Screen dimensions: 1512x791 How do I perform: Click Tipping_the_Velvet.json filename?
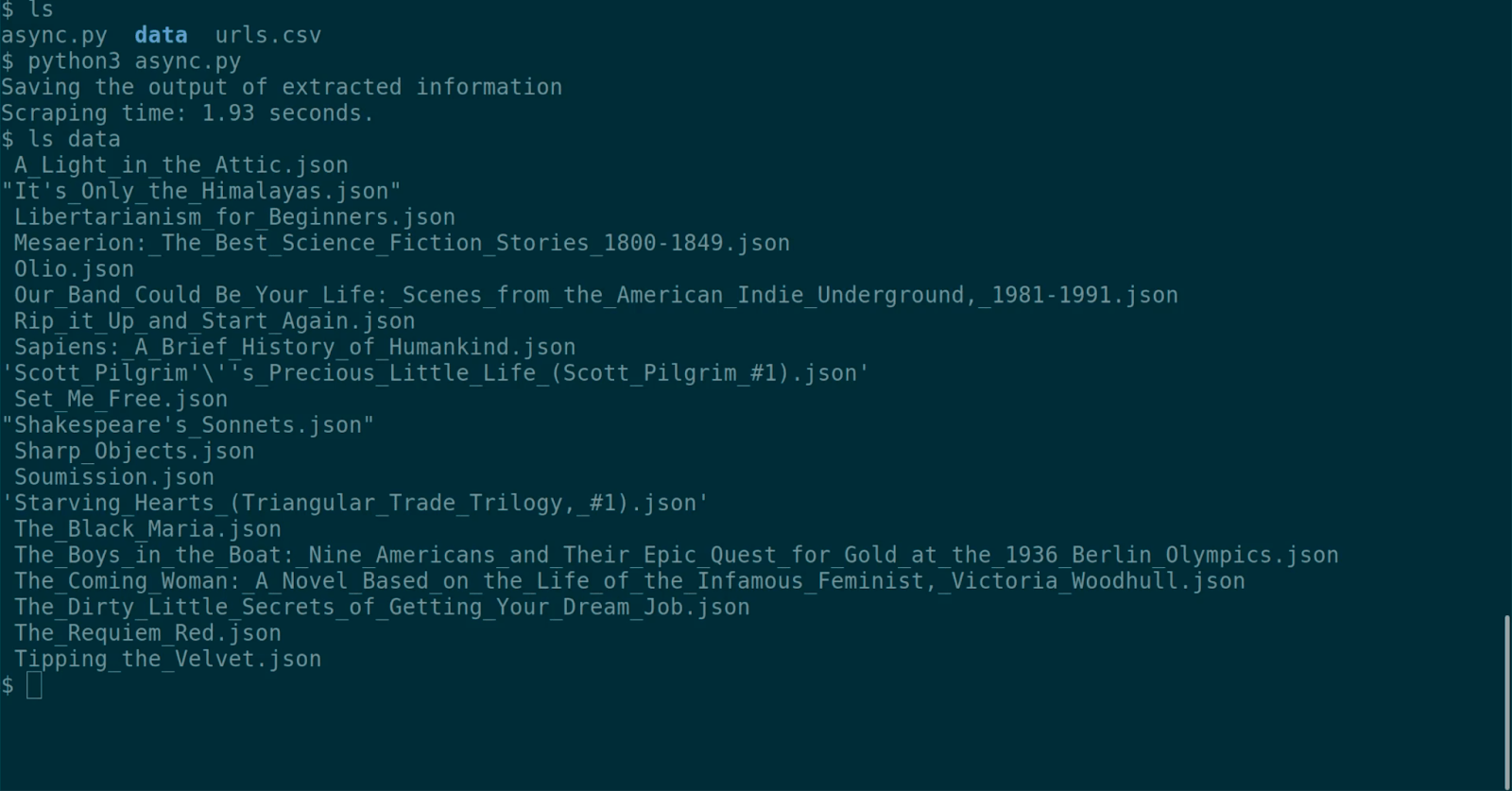click(167, 659)
